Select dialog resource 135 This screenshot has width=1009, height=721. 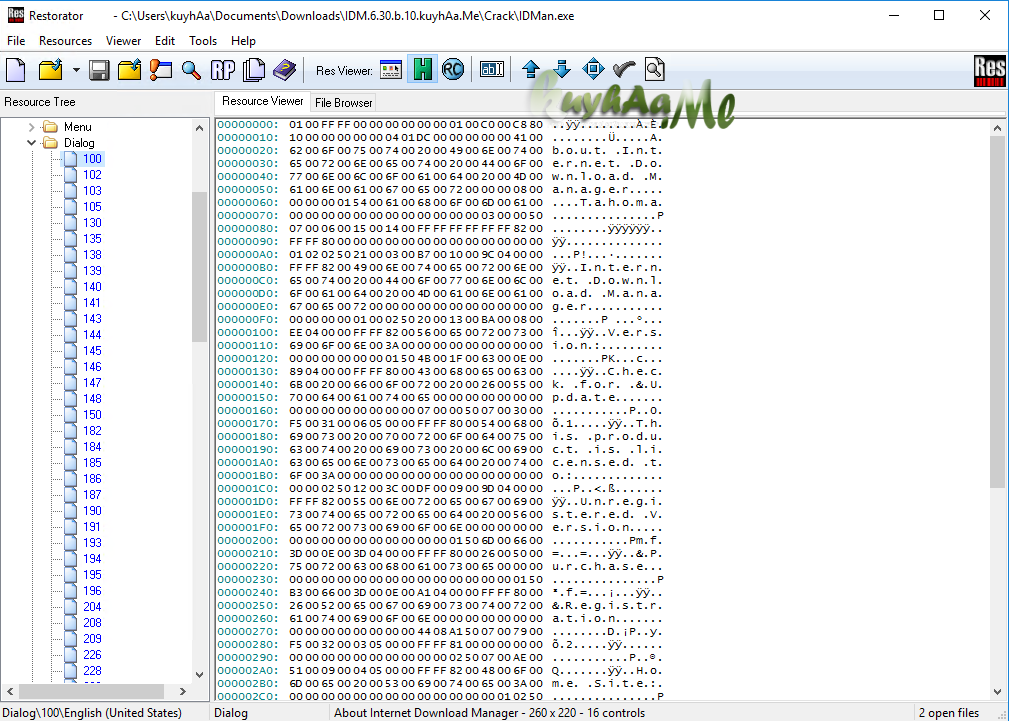[92, 239]
